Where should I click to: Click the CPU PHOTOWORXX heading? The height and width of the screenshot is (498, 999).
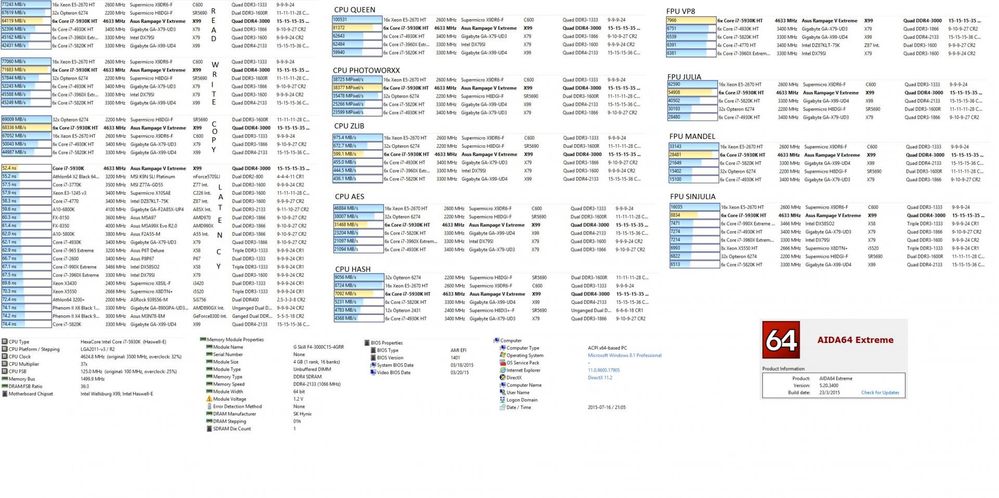(366, 69)
